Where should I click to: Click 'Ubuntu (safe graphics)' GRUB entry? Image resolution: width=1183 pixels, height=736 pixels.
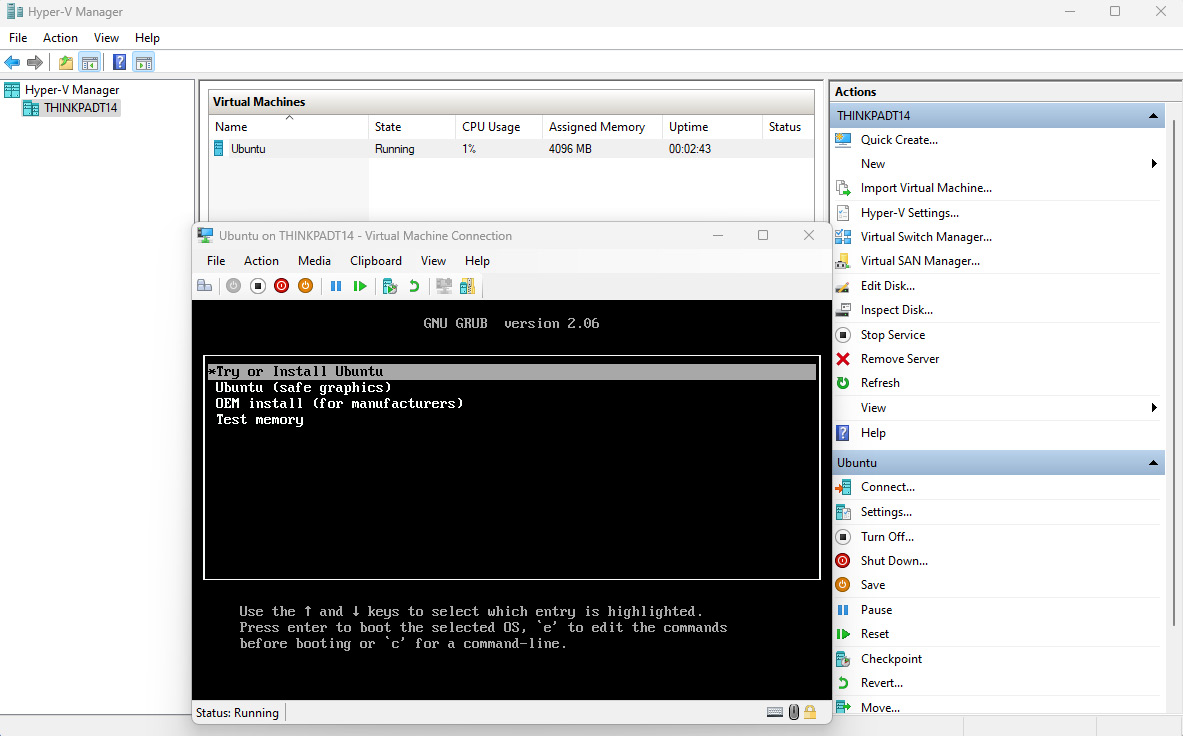coord(303,388)
